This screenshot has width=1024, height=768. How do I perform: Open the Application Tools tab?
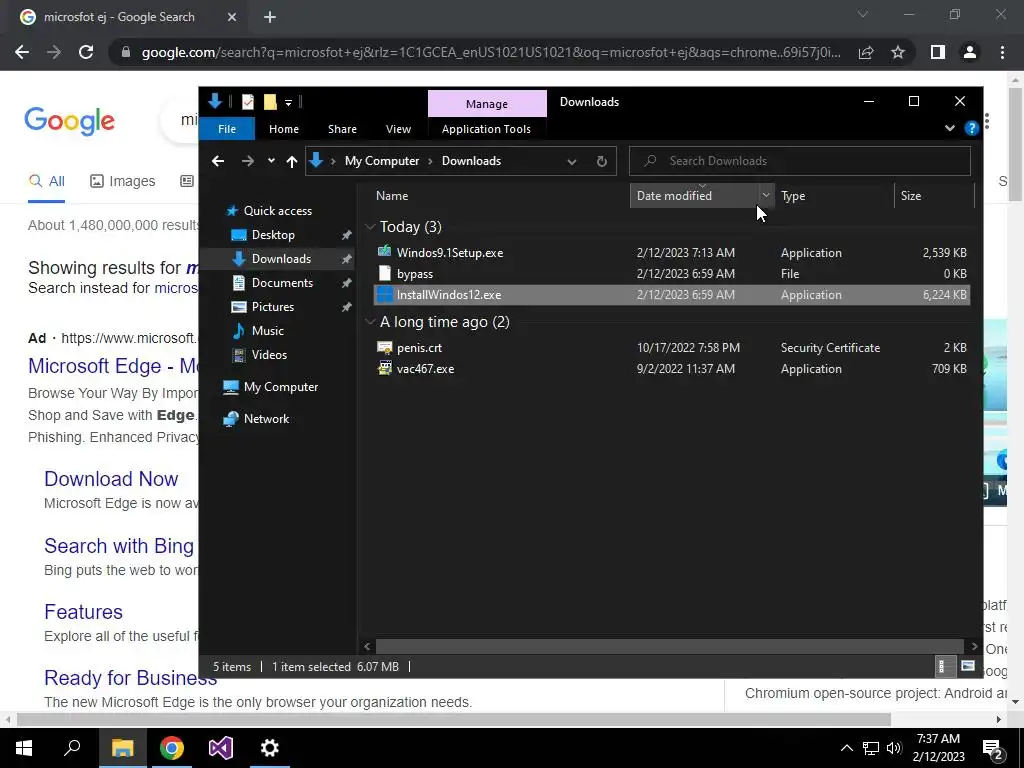click(487, 129)
